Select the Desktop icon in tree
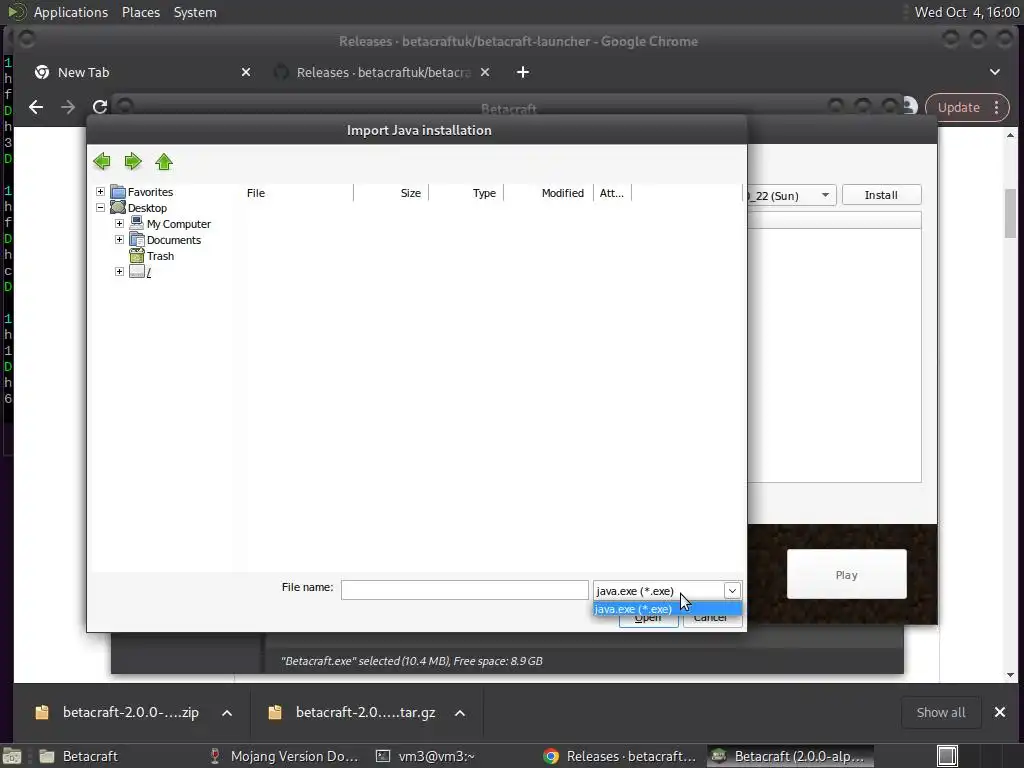The width and height of the screenshot is (1024, 768). pos(118,208)
